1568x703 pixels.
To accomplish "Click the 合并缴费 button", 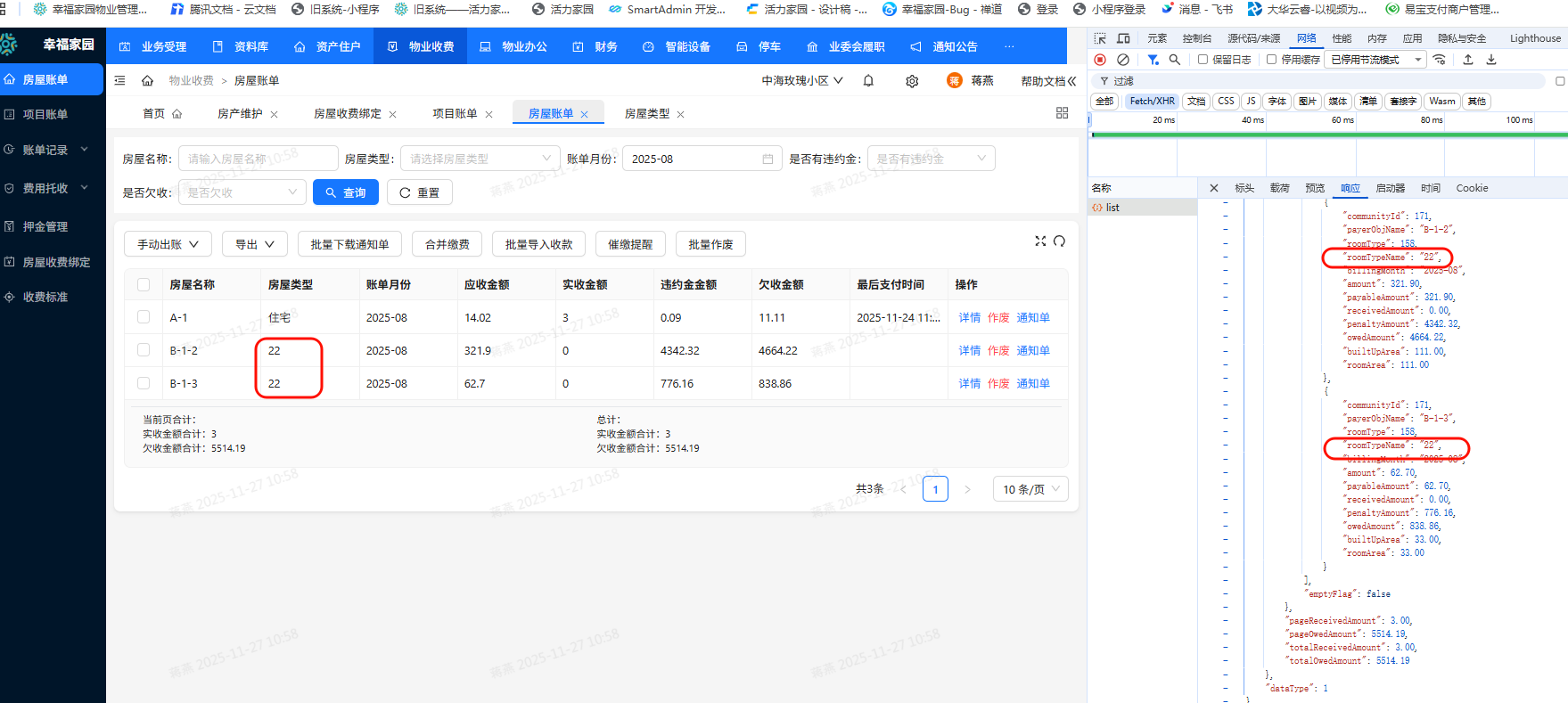I will pos(447,244).
